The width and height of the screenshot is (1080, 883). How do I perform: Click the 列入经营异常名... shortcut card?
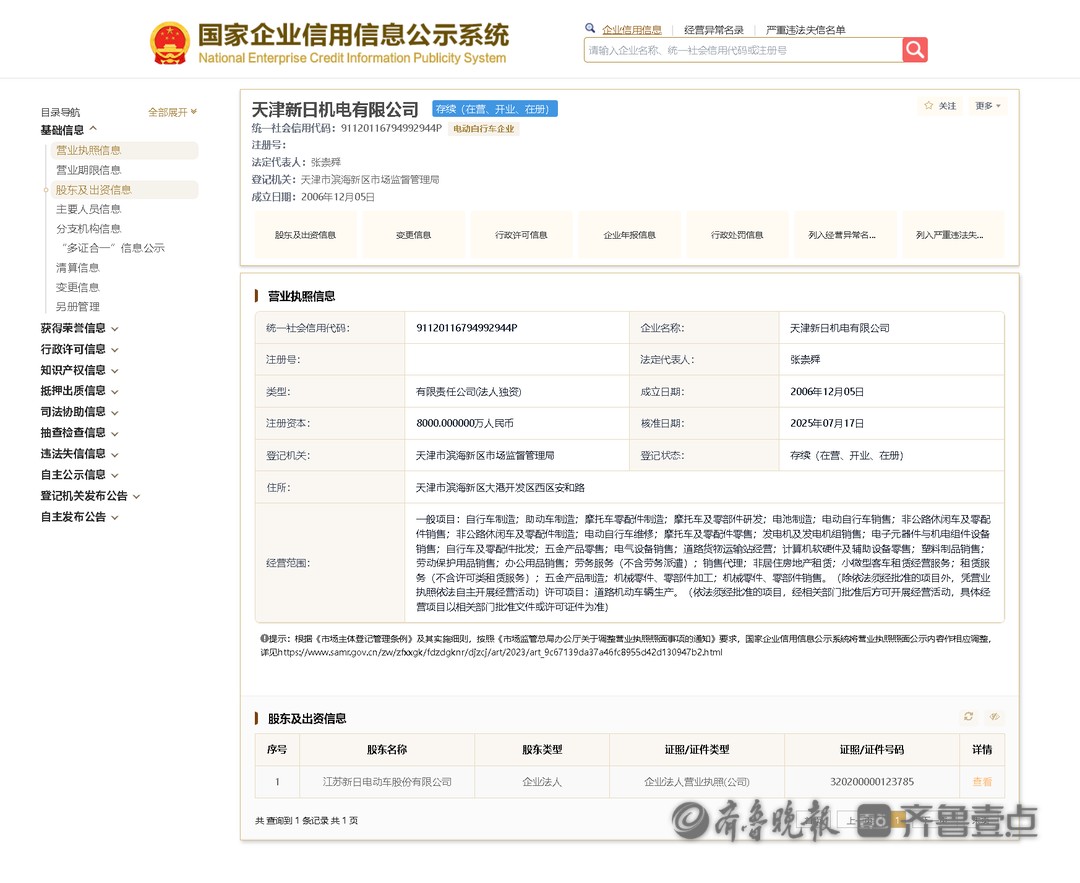(845, 235)
